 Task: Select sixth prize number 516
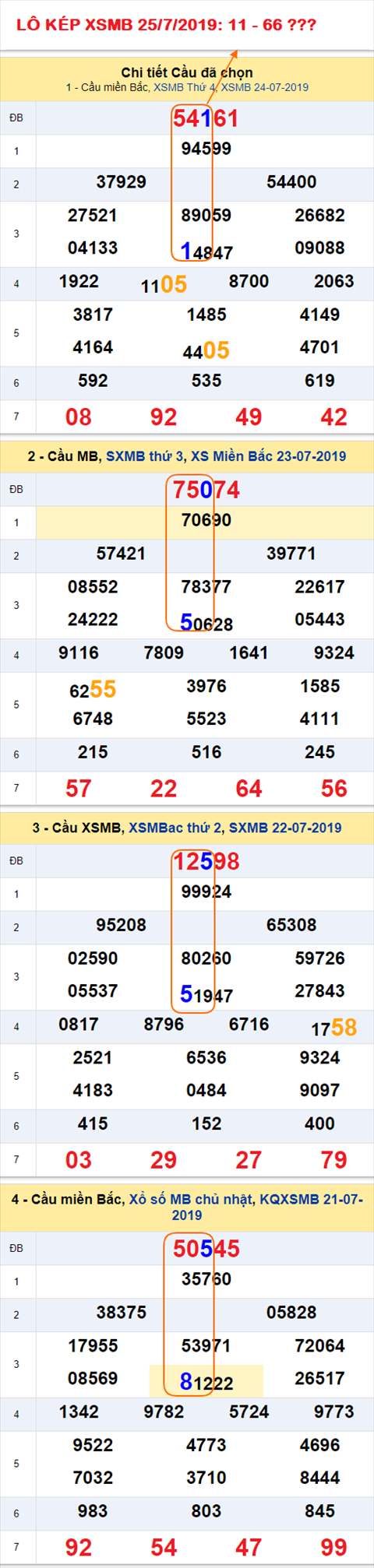click(x=206, y=752)
